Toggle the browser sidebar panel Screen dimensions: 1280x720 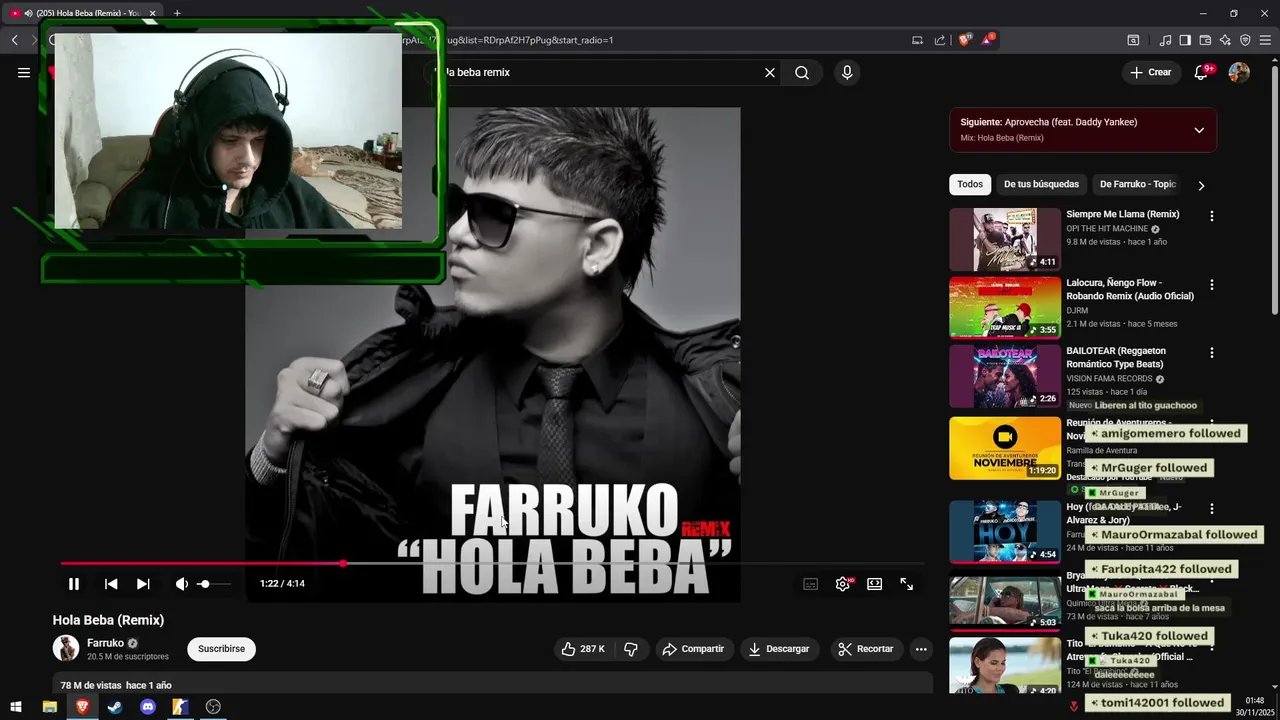pyautogui.click(x=1185, y=40)
